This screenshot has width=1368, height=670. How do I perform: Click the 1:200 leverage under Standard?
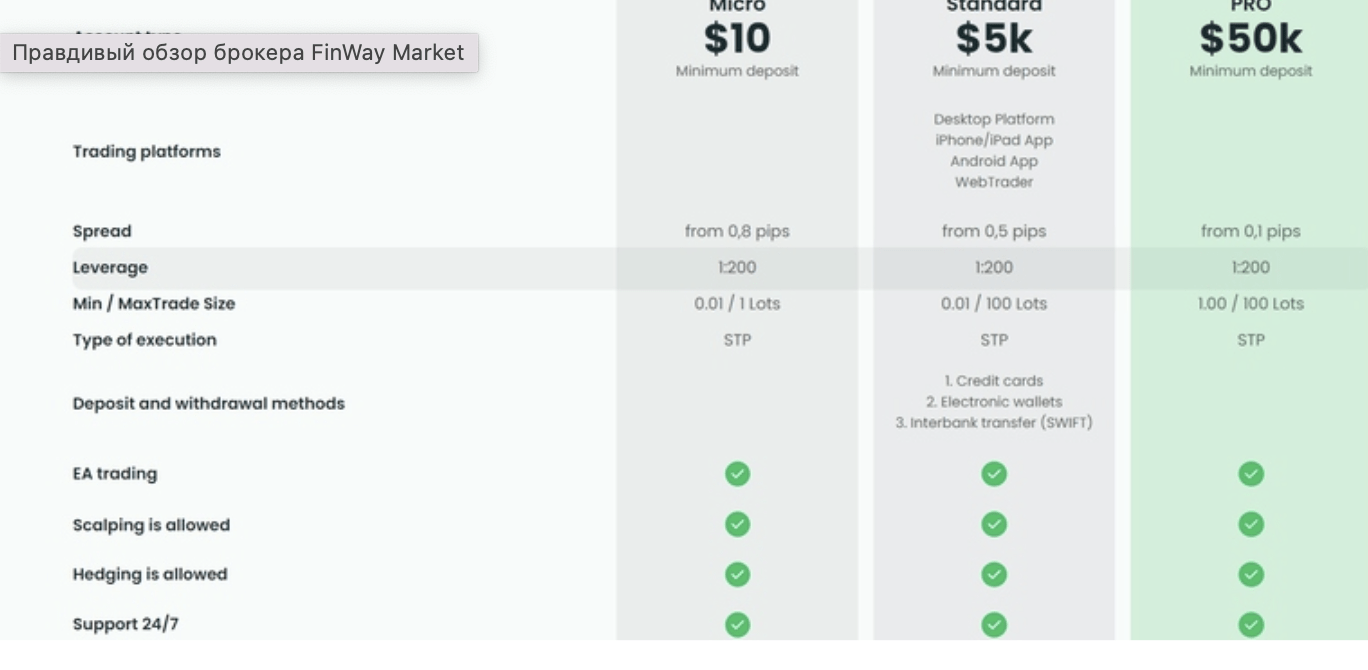tap(994, 267)
